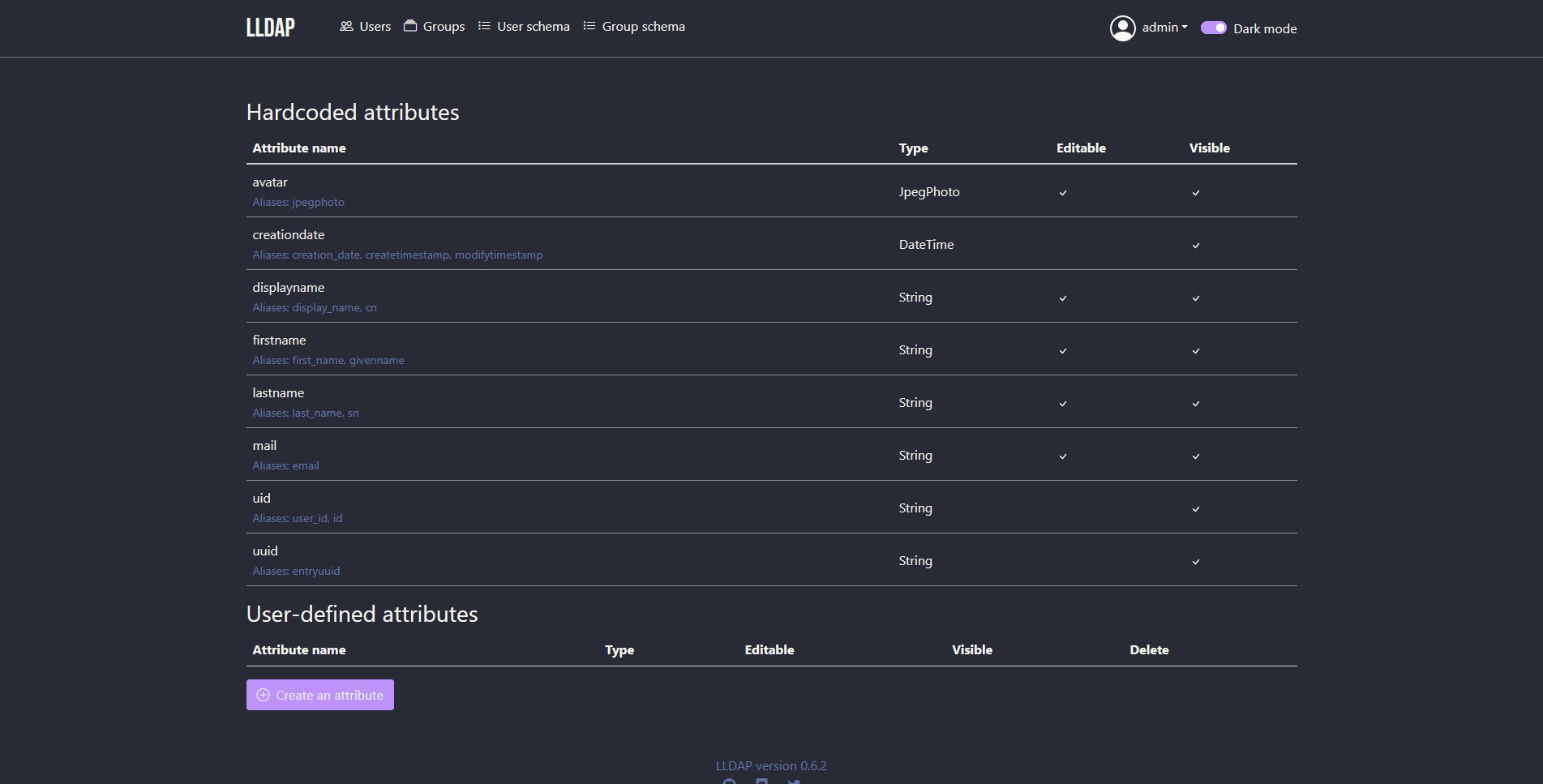Viewport: 1543px width, 784px height.
Task: Click the Editable check mark for mail
Action: [x=1063, y=456]
